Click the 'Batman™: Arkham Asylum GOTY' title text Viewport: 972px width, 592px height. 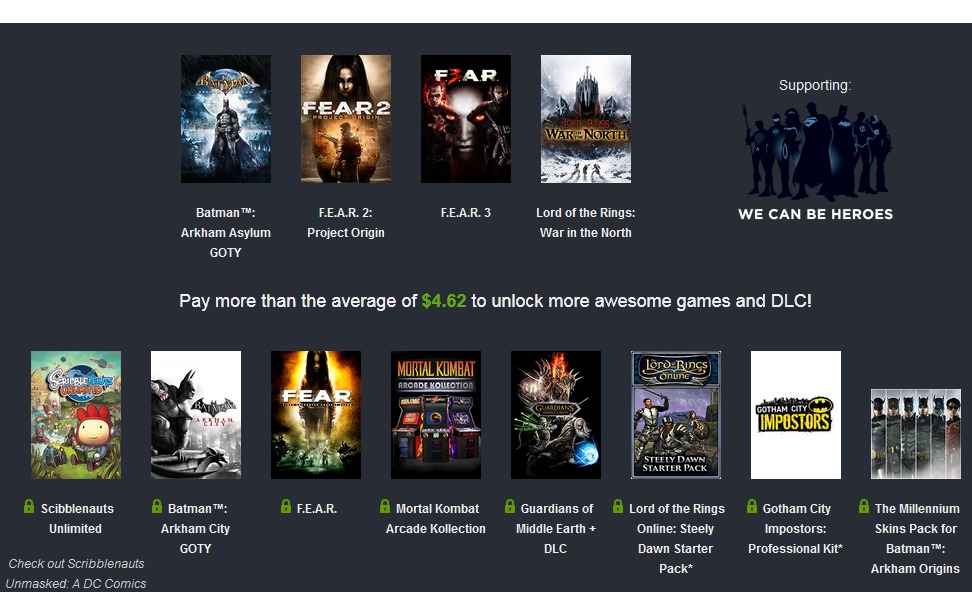pyautogui.click(x=226, y=232)
